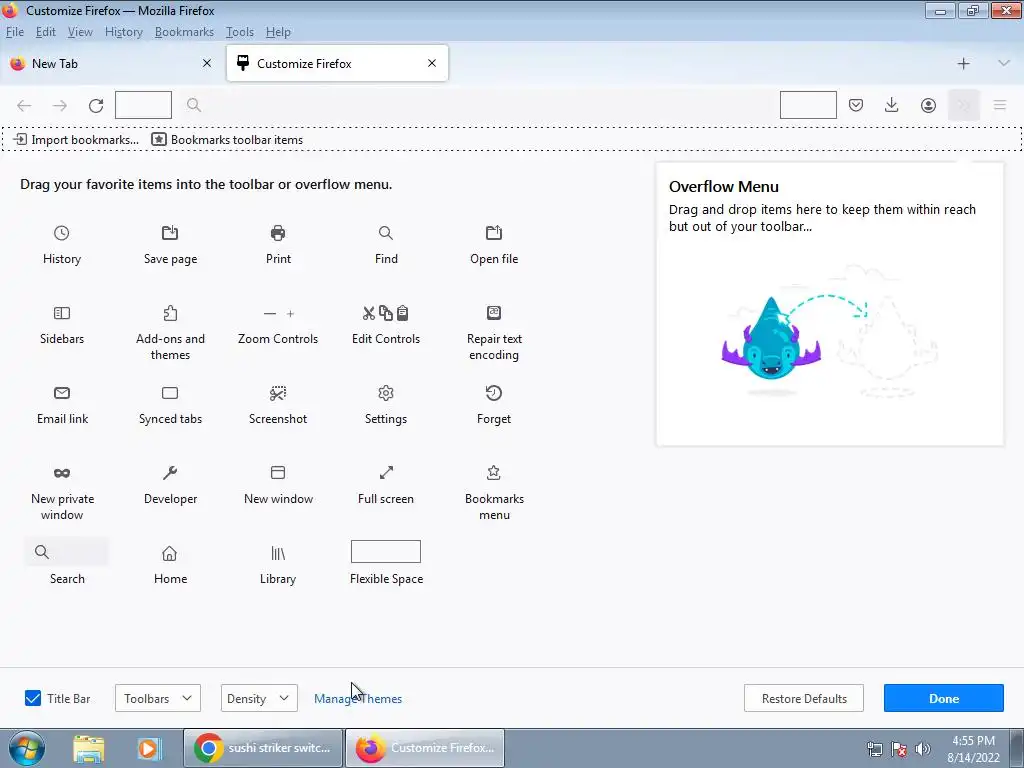Close the Customize Firefox tab
Viewport: 1024px width, 768px height.
pyautogui.click(x=432, y=63)
